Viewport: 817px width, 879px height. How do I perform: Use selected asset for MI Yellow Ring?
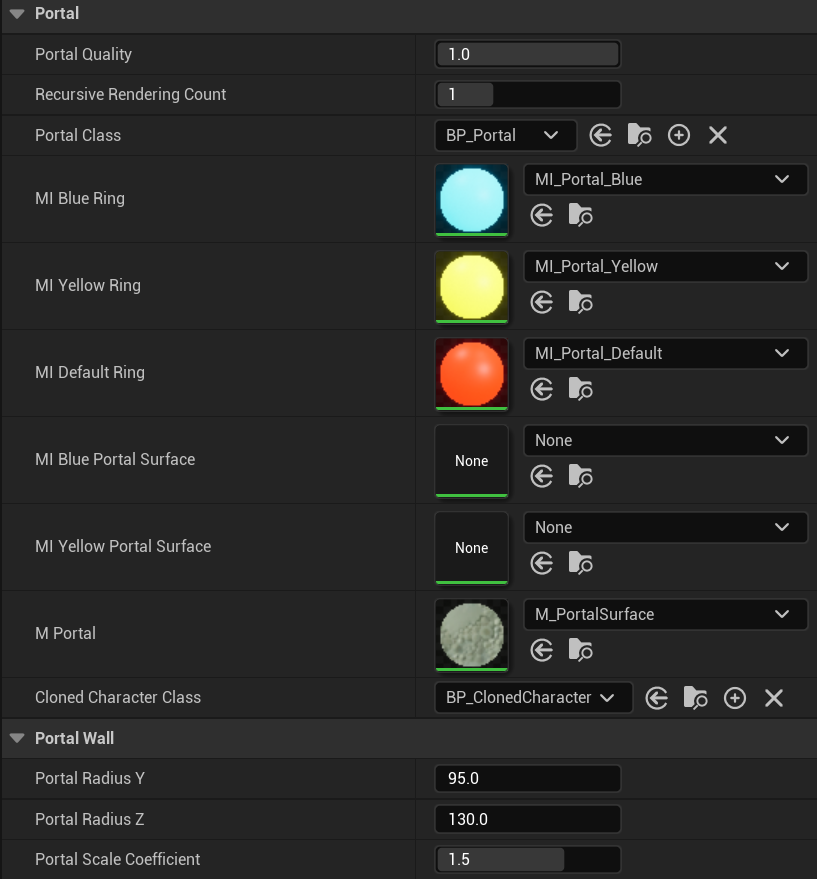pyautogui.click(x=542, y=302)
